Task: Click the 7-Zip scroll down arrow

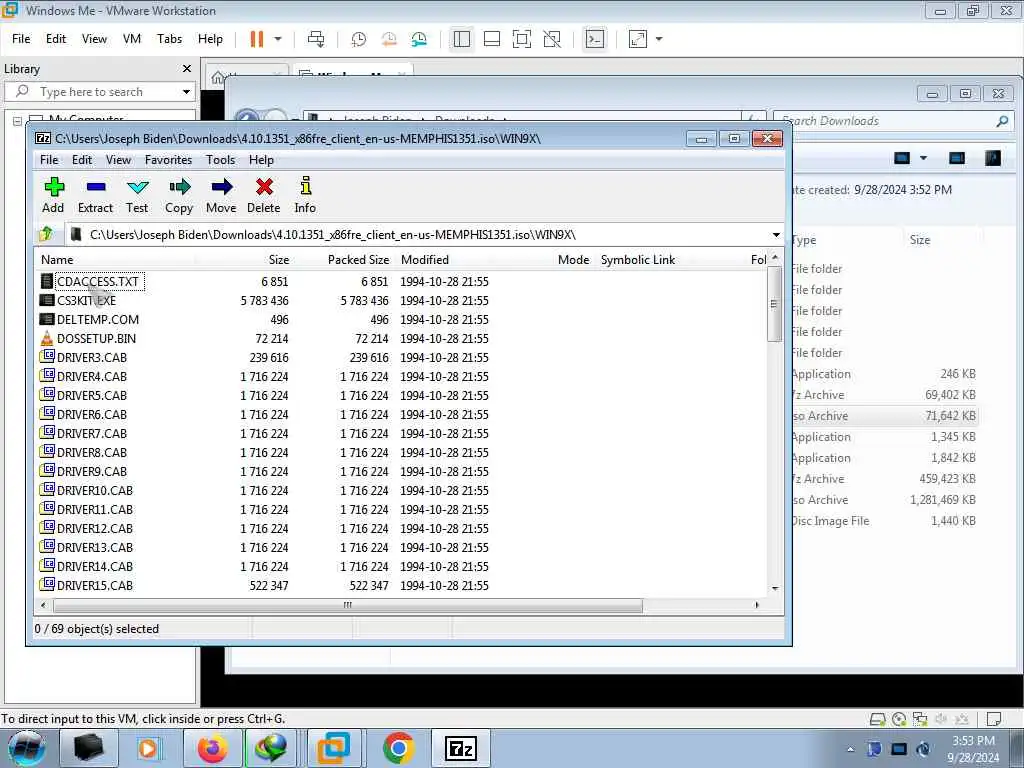Action: coord(775,588)
